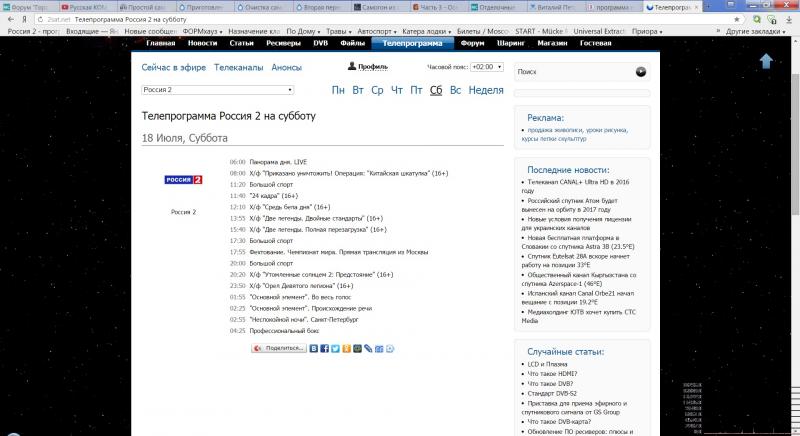Open article Что такое HDMI?

coord(552,374)
